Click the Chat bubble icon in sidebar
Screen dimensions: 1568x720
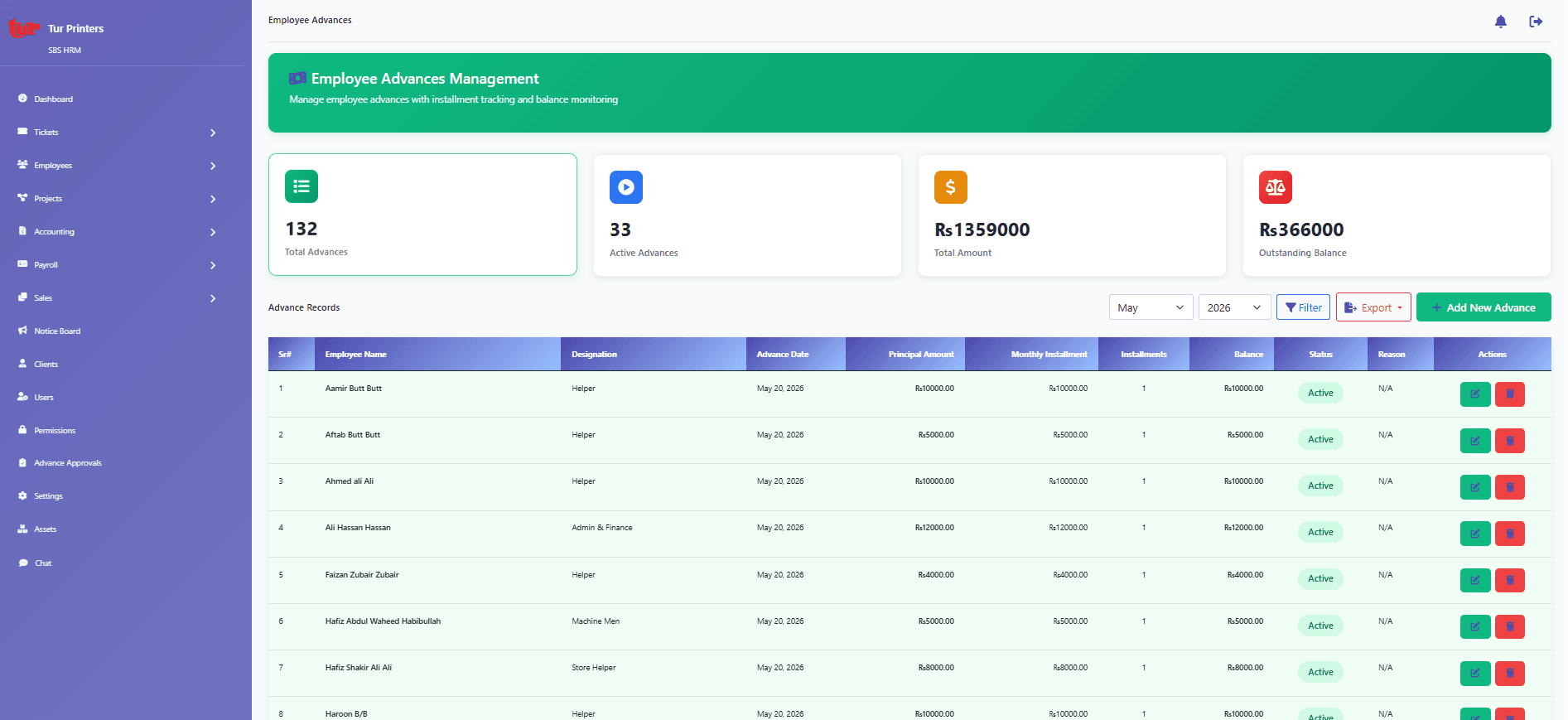coord(22,563)
